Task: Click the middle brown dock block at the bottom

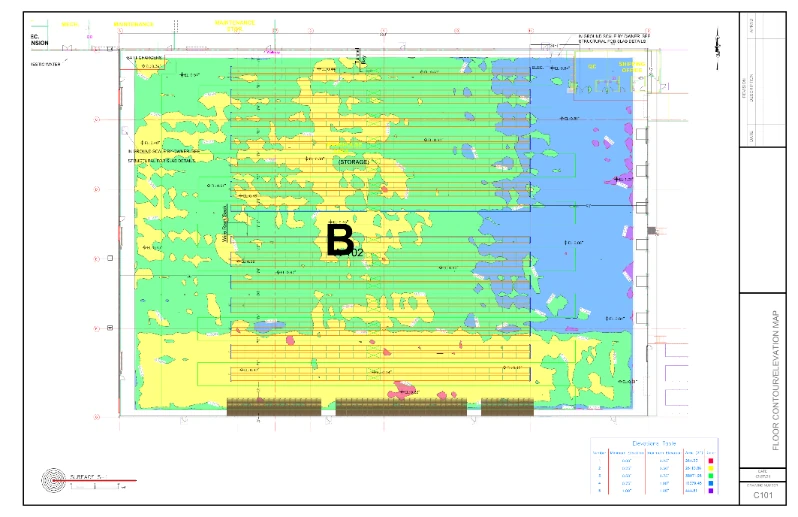Action: tap(401, 407)
